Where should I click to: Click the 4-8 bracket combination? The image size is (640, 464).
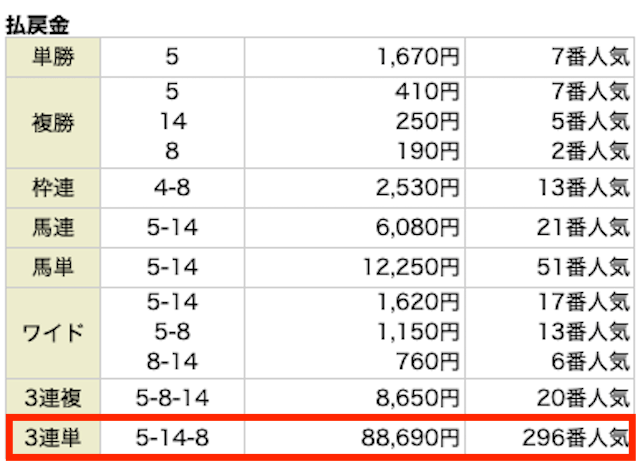click(172, 186)
